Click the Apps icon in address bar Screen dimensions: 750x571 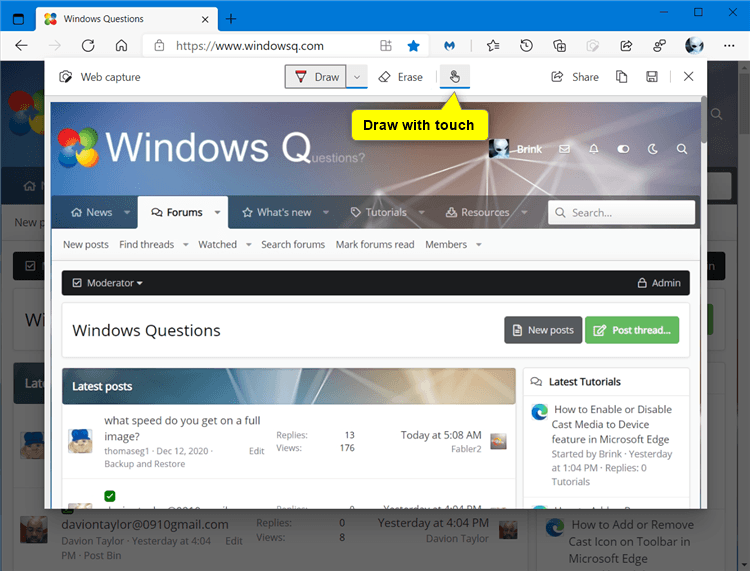coord(386,46)
